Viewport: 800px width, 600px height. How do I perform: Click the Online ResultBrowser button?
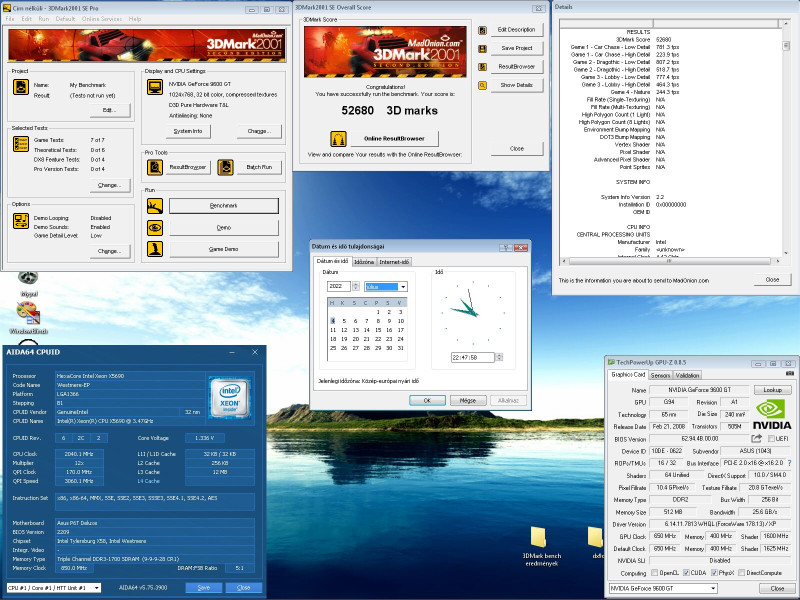pyautogui.click(x=393, y=137)
